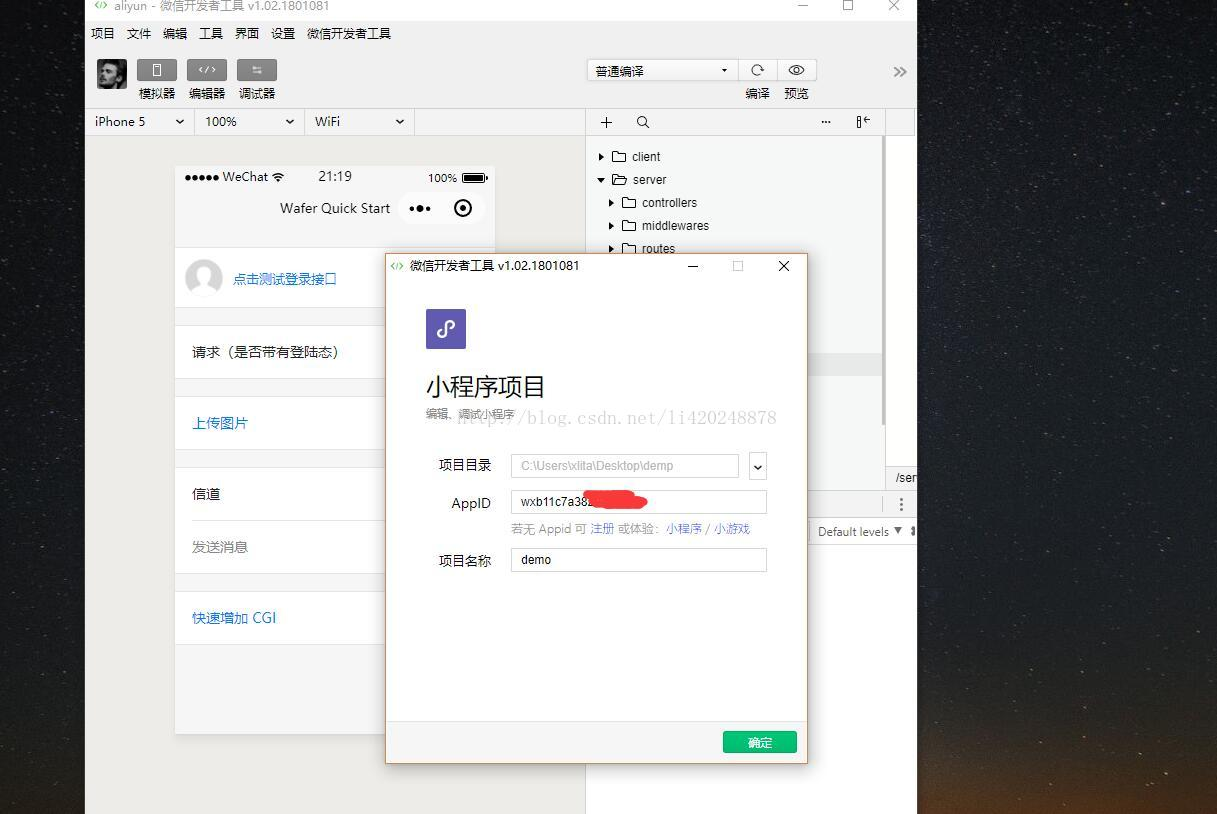The height and width of the screenshot is (814, 1217).
Task: Open the iPhone 5 device dropdown
Action: [x=139, y=122]
